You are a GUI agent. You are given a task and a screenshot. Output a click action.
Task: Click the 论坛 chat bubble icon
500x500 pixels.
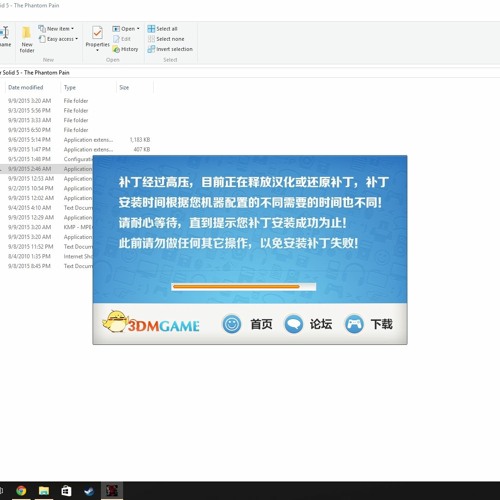click(293, 324)
